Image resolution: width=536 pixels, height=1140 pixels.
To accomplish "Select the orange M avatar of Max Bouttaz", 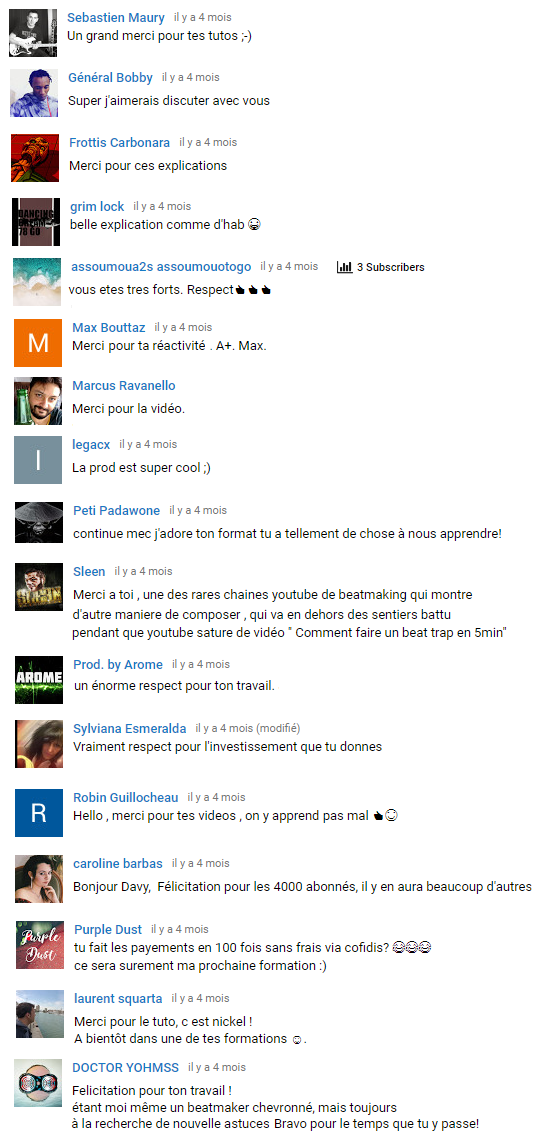I will (38, 342).
